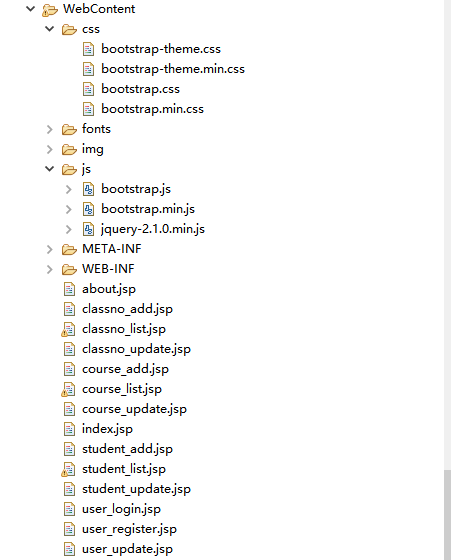
Task: Select bootstrap.min.css file name
Action: pyautogui.click(x=152, y=109)
